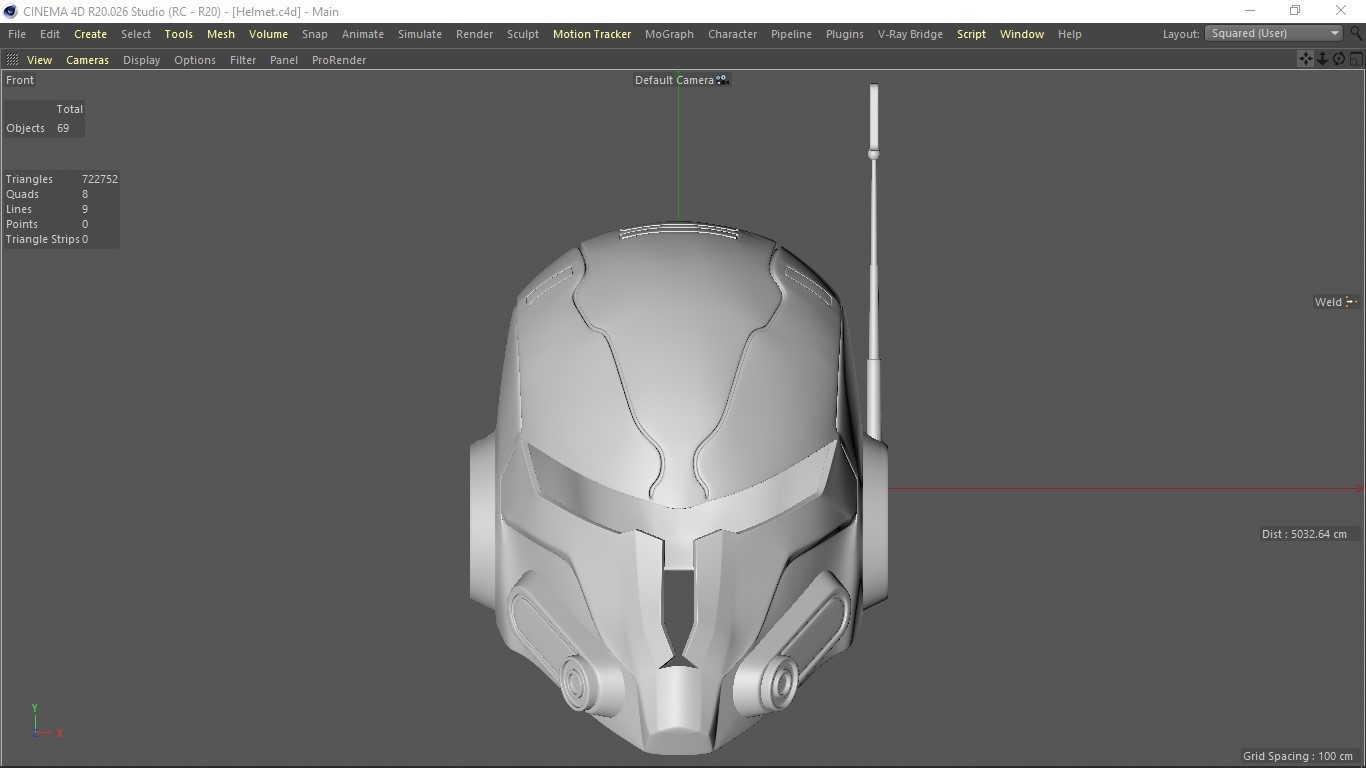Open the MoGraph menu
The height and width of the screenshot is (768, 1366).
coord(669,34)
